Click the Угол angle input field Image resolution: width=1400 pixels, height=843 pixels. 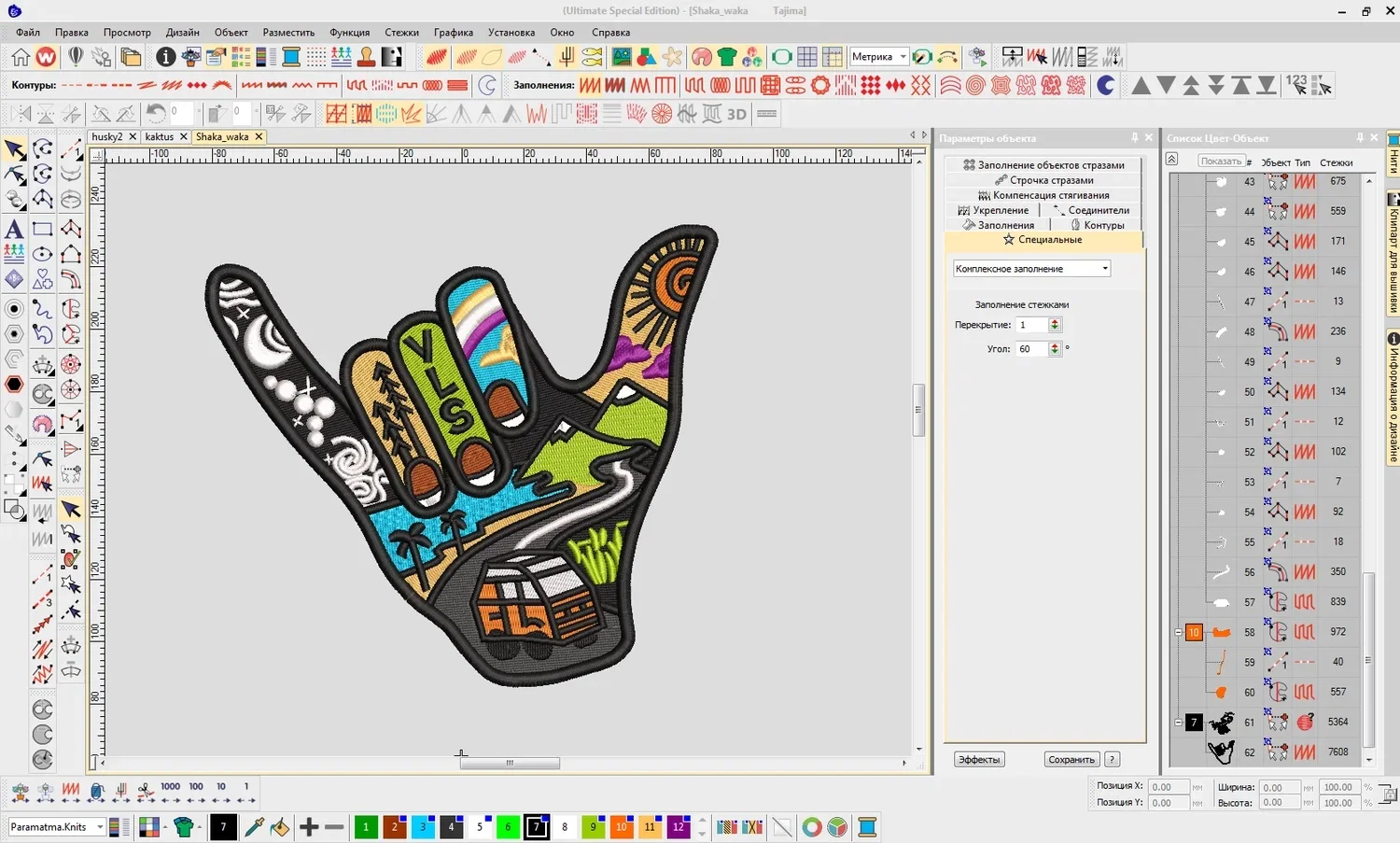pos(1031,349)
